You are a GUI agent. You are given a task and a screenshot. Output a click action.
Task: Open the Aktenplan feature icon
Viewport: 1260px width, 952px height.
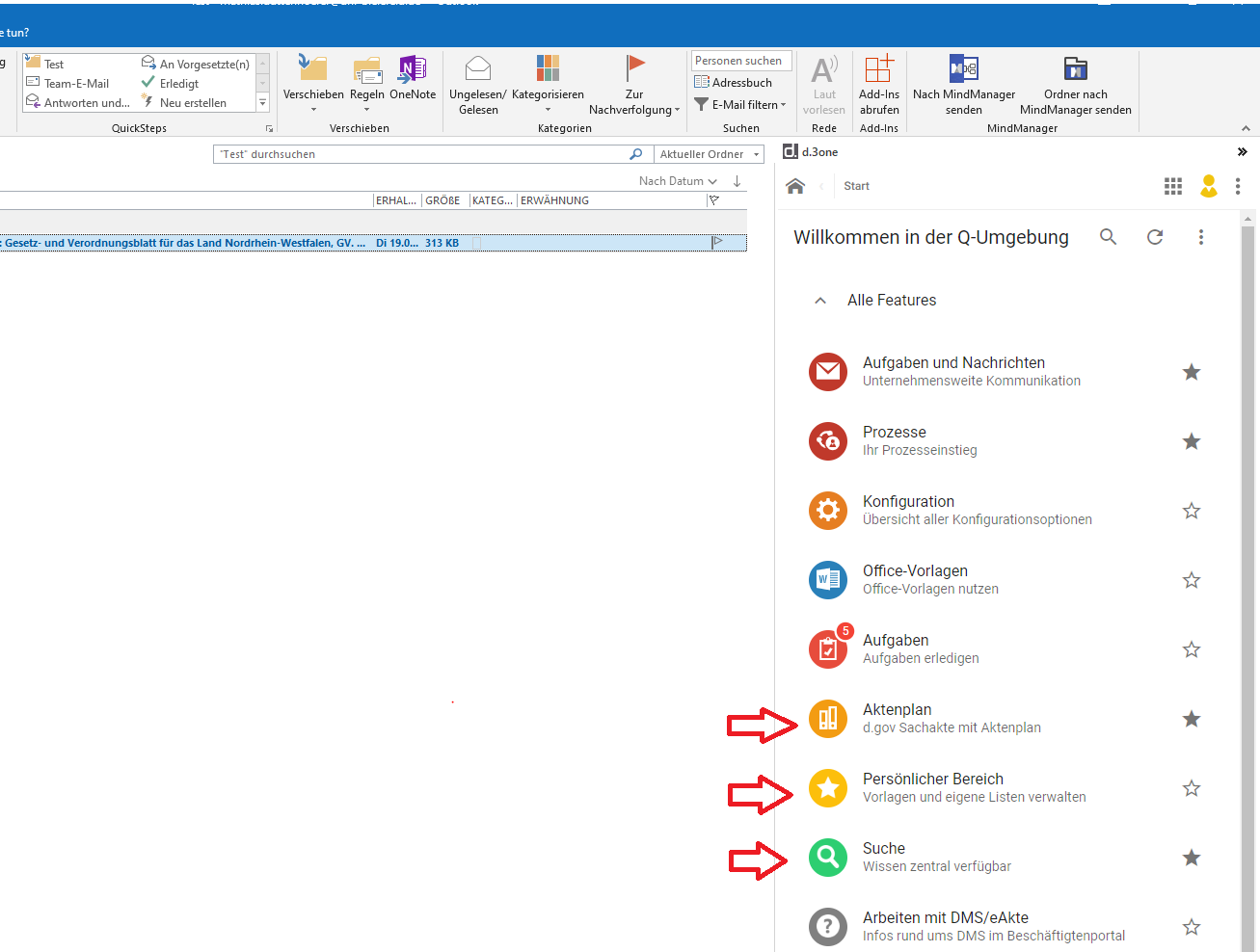pyautogui.click(x=828, y=719)
